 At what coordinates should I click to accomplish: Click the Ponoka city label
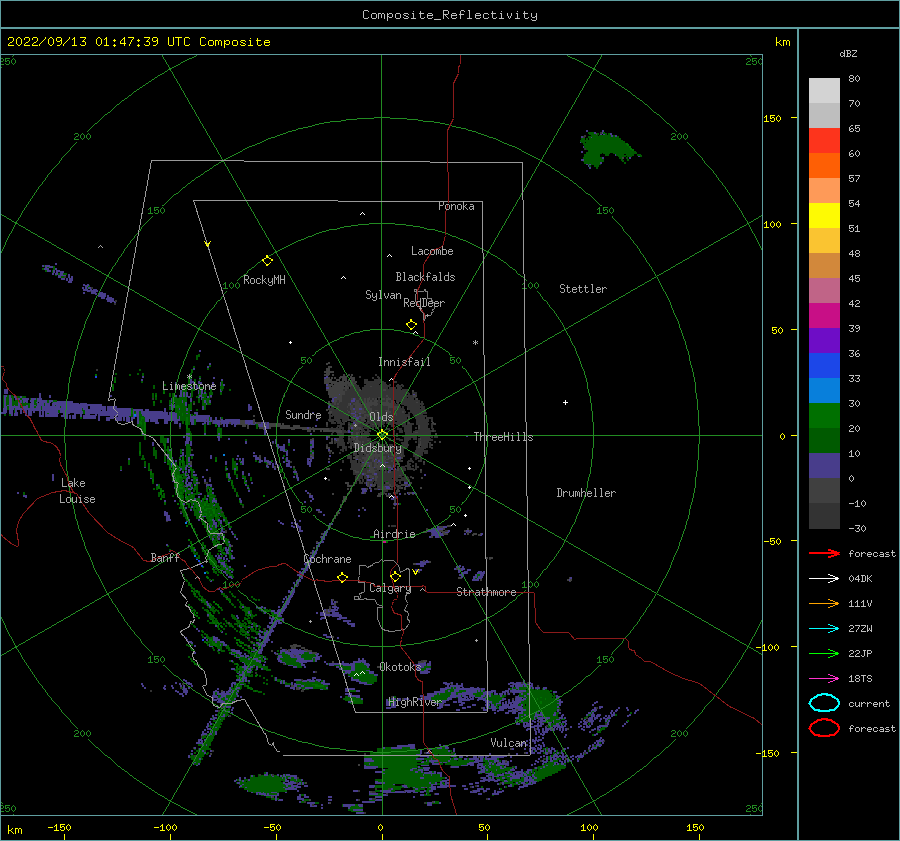pyautogui.click(x=456, y=206)
